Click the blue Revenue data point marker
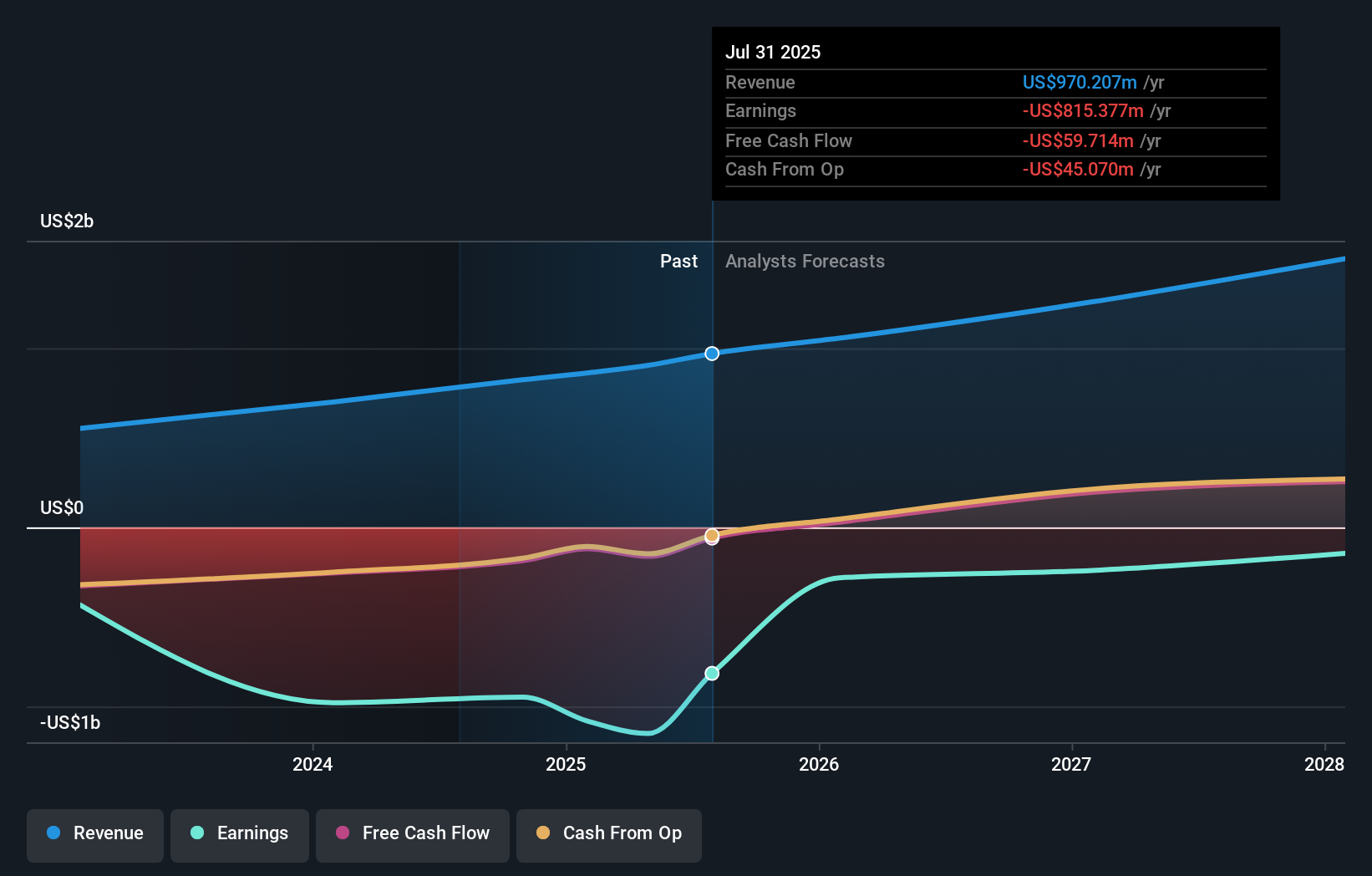The image size is (1372, 876). (x=712, y=354)
